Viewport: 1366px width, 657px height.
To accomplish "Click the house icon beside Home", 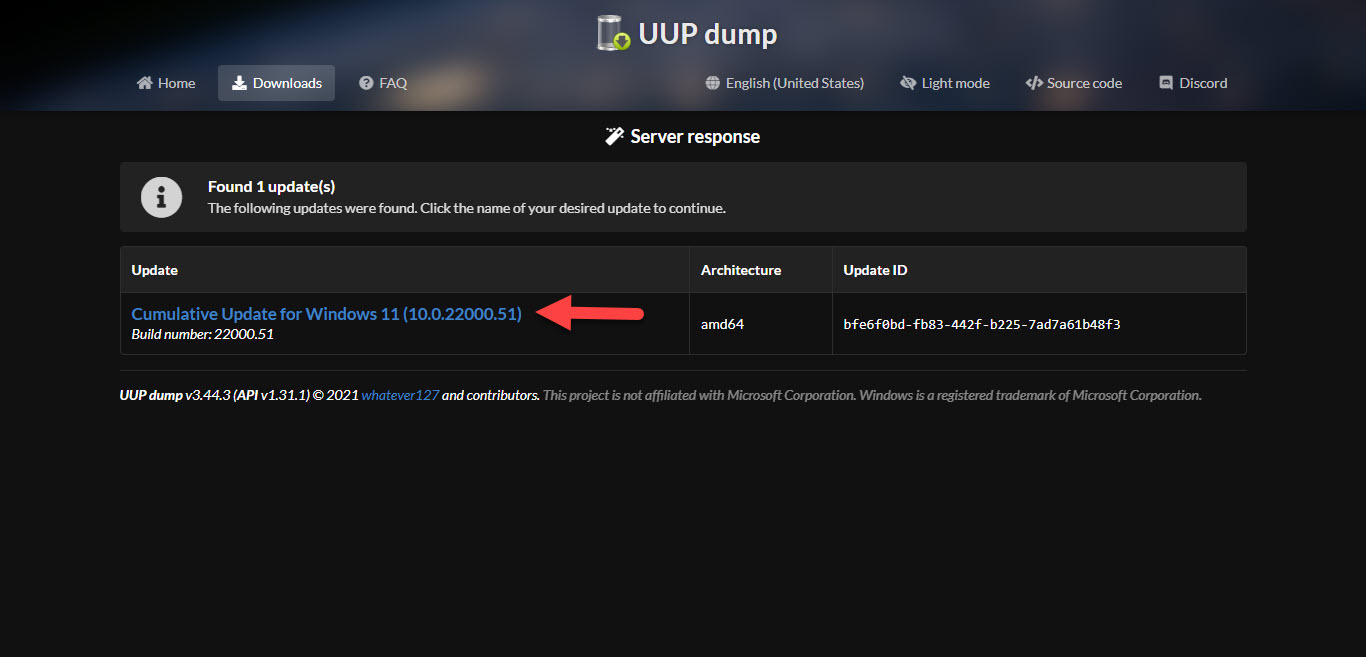I will tap(145, 83).
